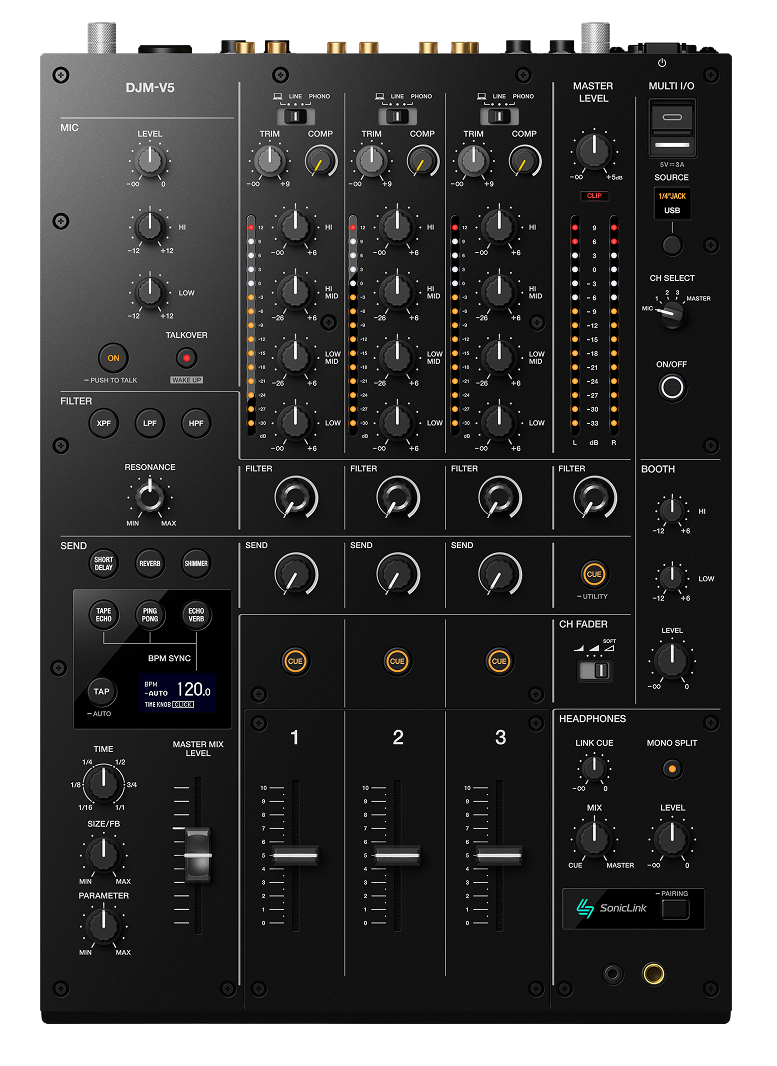Click the MIC HI EQ knob
The width and height of the screenshot is (777, 1066).
pos(150,227)
